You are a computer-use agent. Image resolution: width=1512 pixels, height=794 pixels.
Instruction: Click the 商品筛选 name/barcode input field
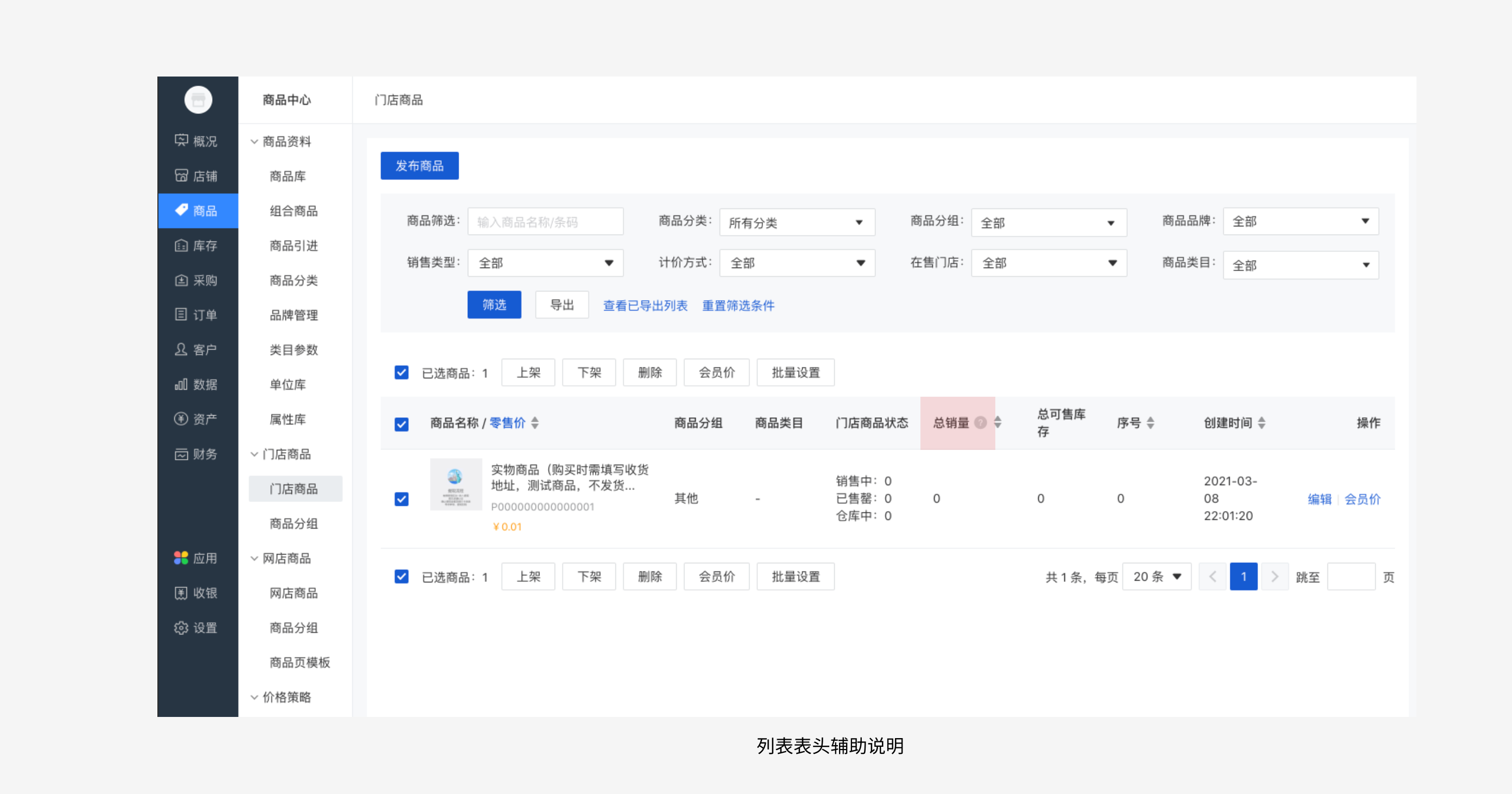click(x=545, y=222)
